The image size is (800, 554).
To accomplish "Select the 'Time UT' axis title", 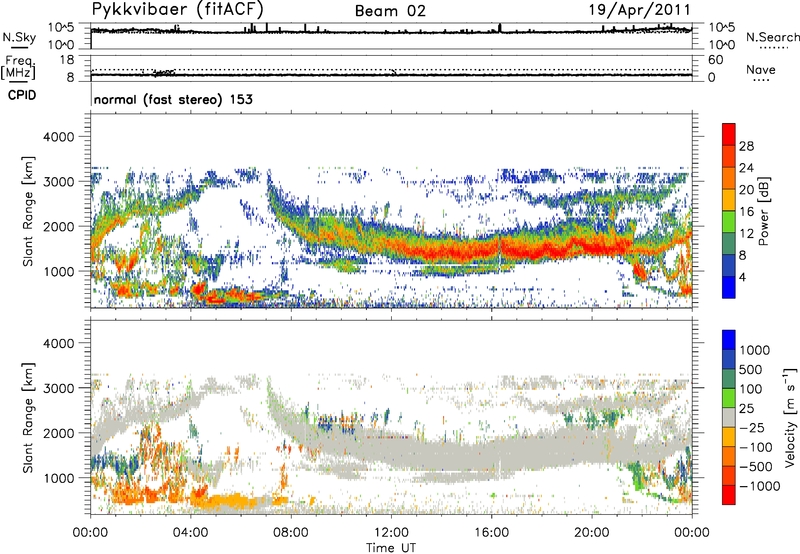I will (x=391, y=548).
